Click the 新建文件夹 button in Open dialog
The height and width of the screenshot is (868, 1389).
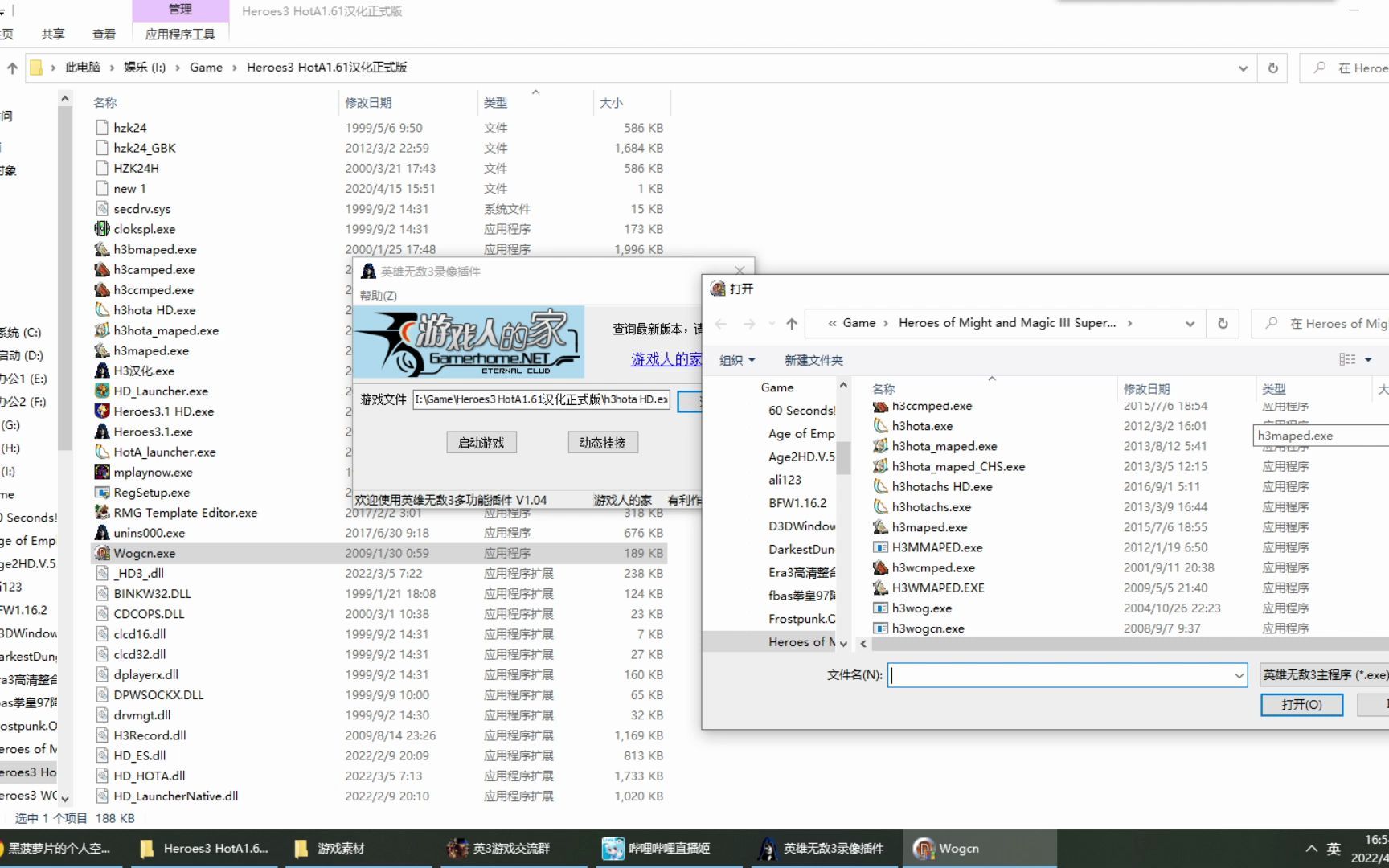coord(813,360)
